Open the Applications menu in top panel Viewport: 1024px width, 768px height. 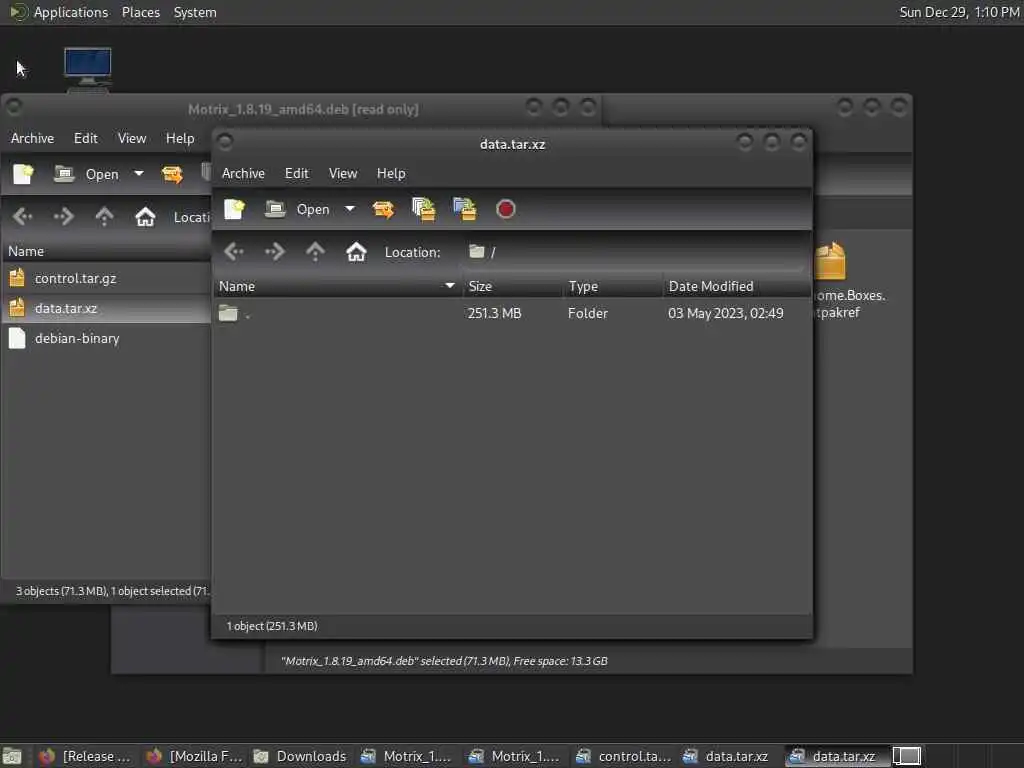point(59,12)
